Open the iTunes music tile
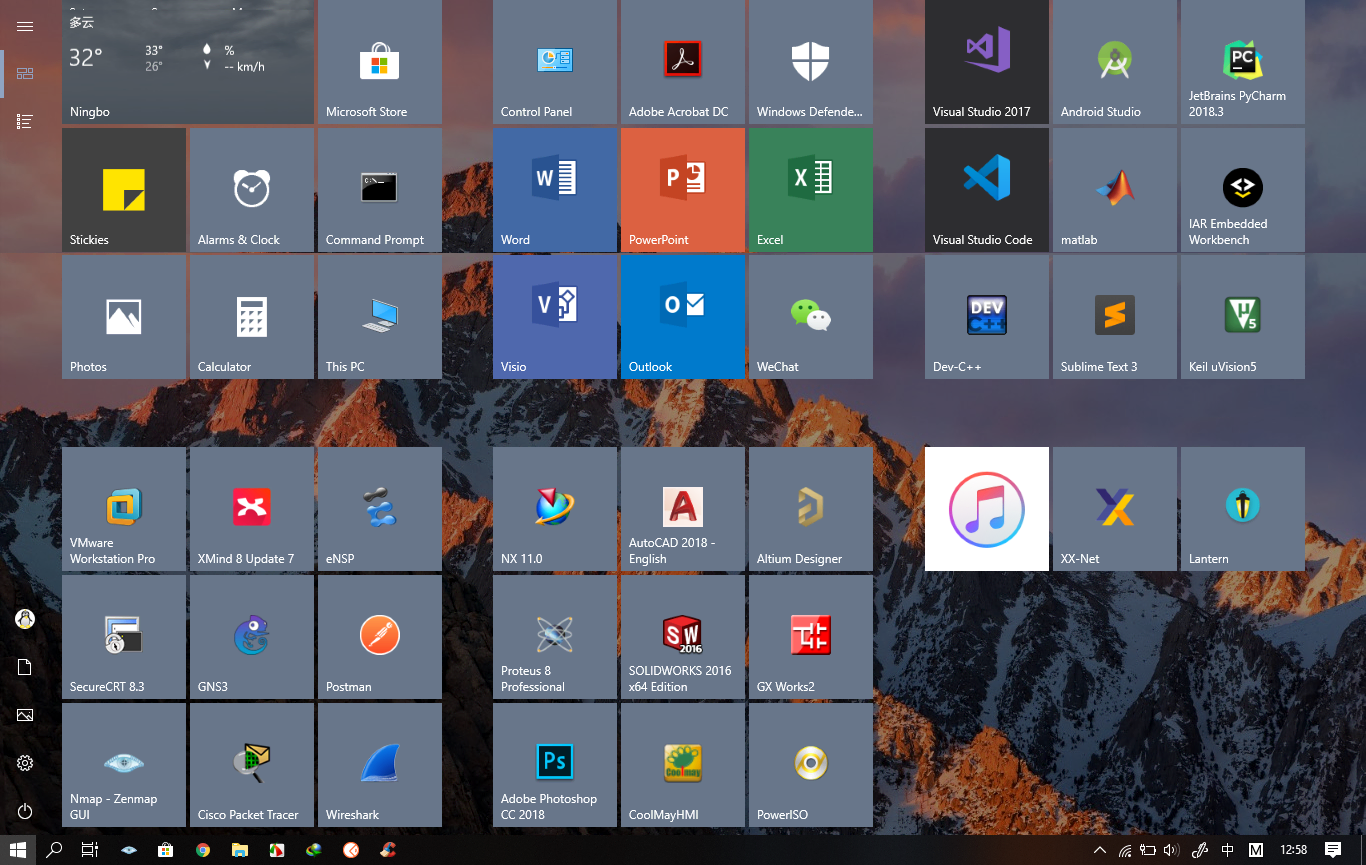 pos(987,509)
